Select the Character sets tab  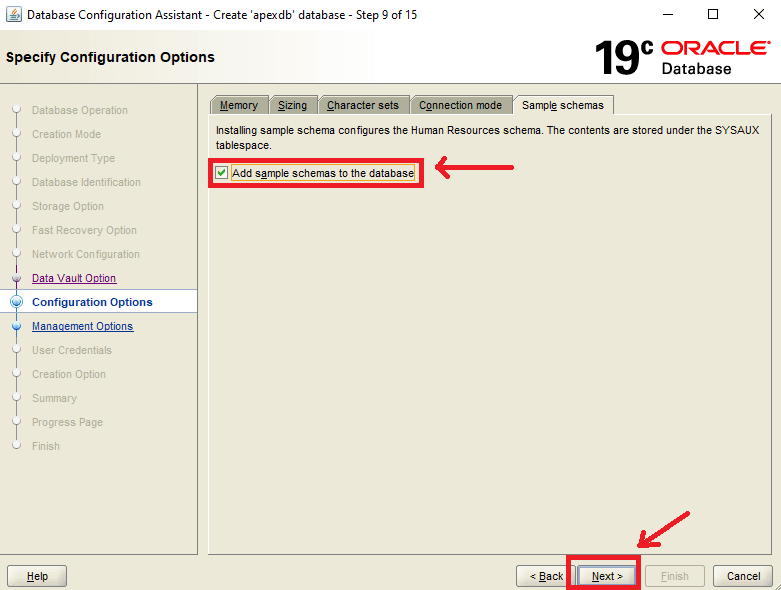(x=362, y=105)
